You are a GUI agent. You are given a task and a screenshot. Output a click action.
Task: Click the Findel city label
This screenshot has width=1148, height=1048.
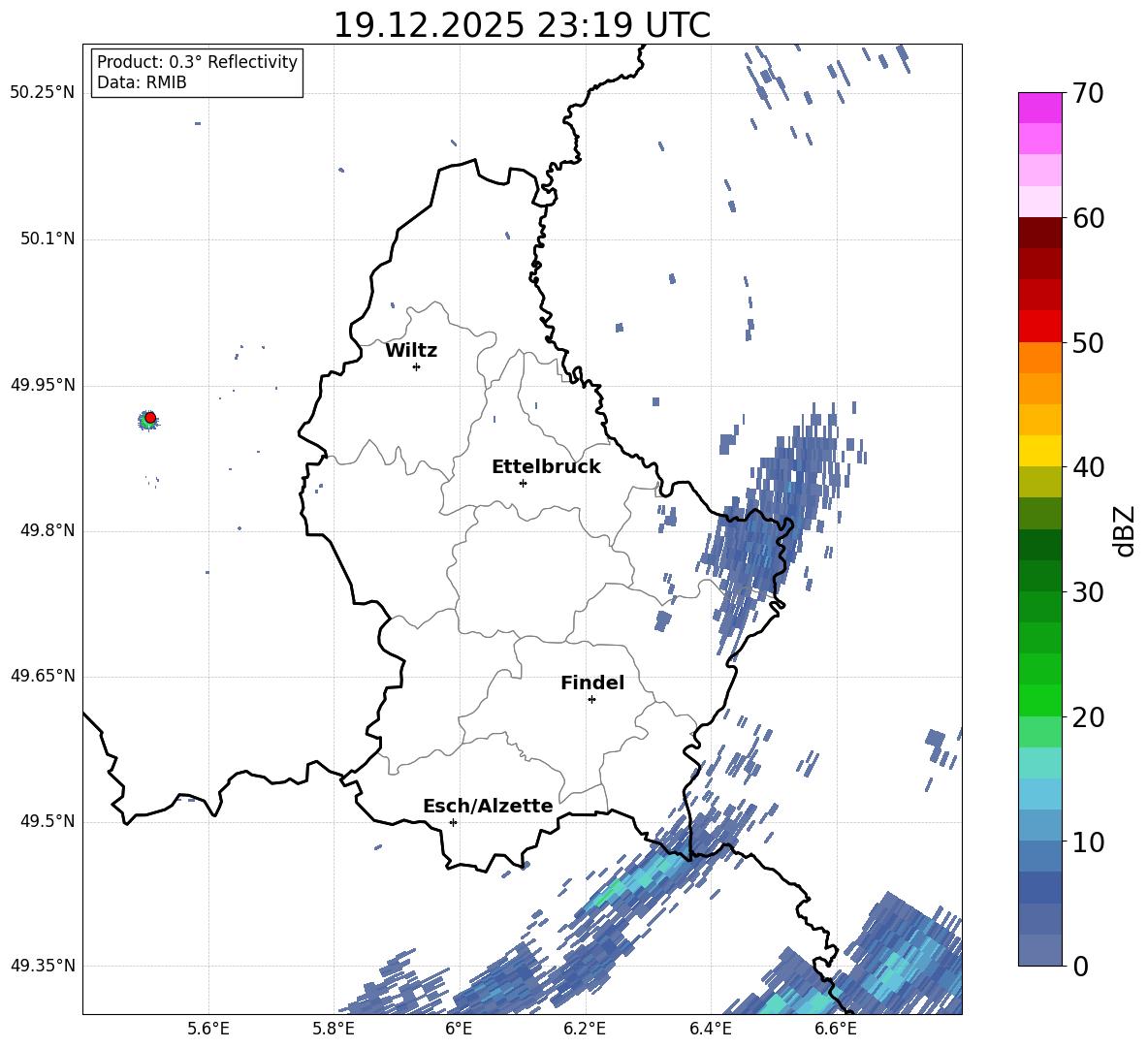[x=592, y=683]
